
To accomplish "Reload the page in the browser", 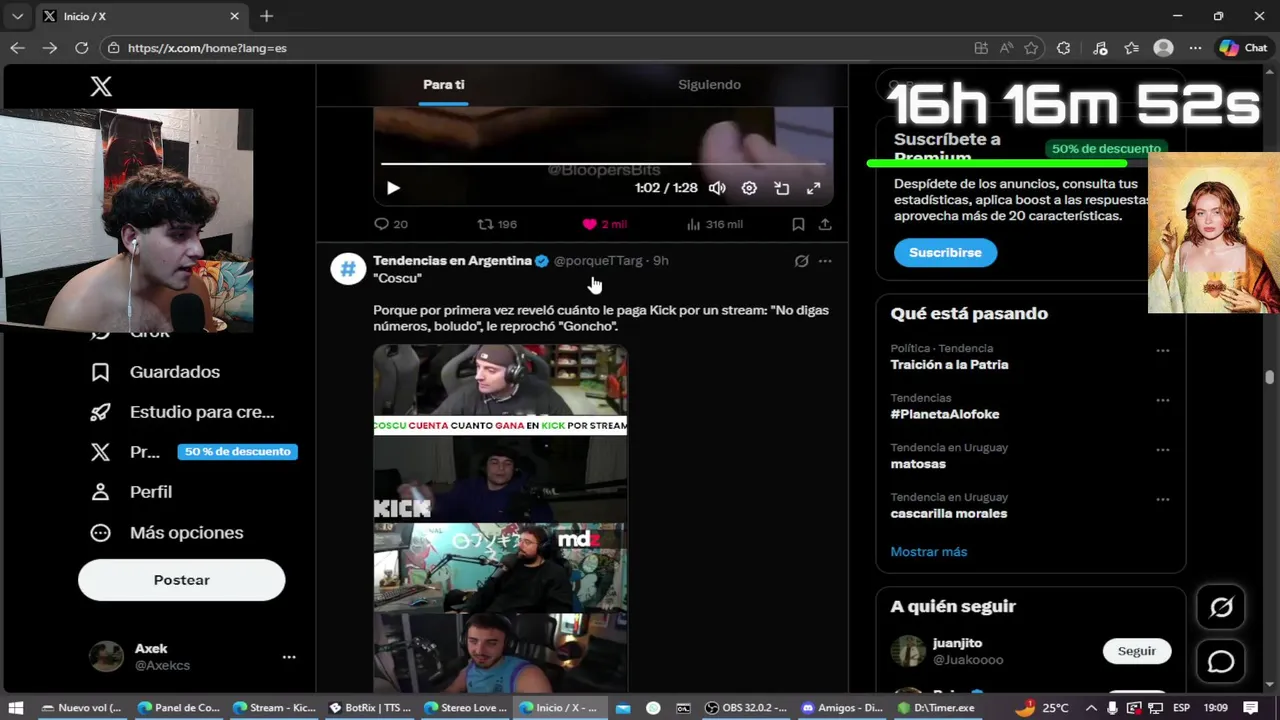I will (82, 48).
